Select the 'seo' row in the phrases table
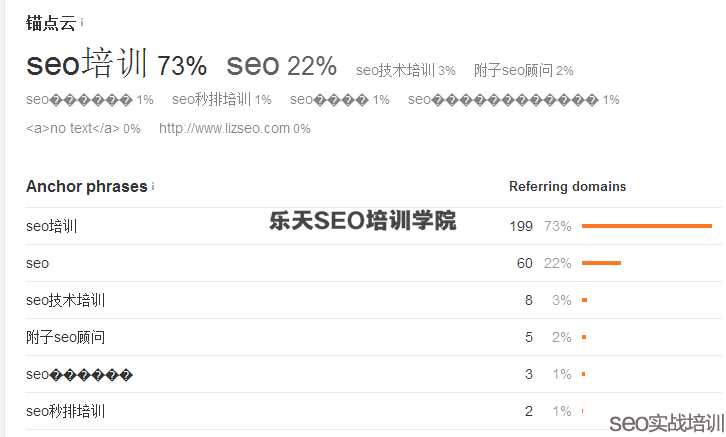726x437 pixels. click(x=38, y=263)
